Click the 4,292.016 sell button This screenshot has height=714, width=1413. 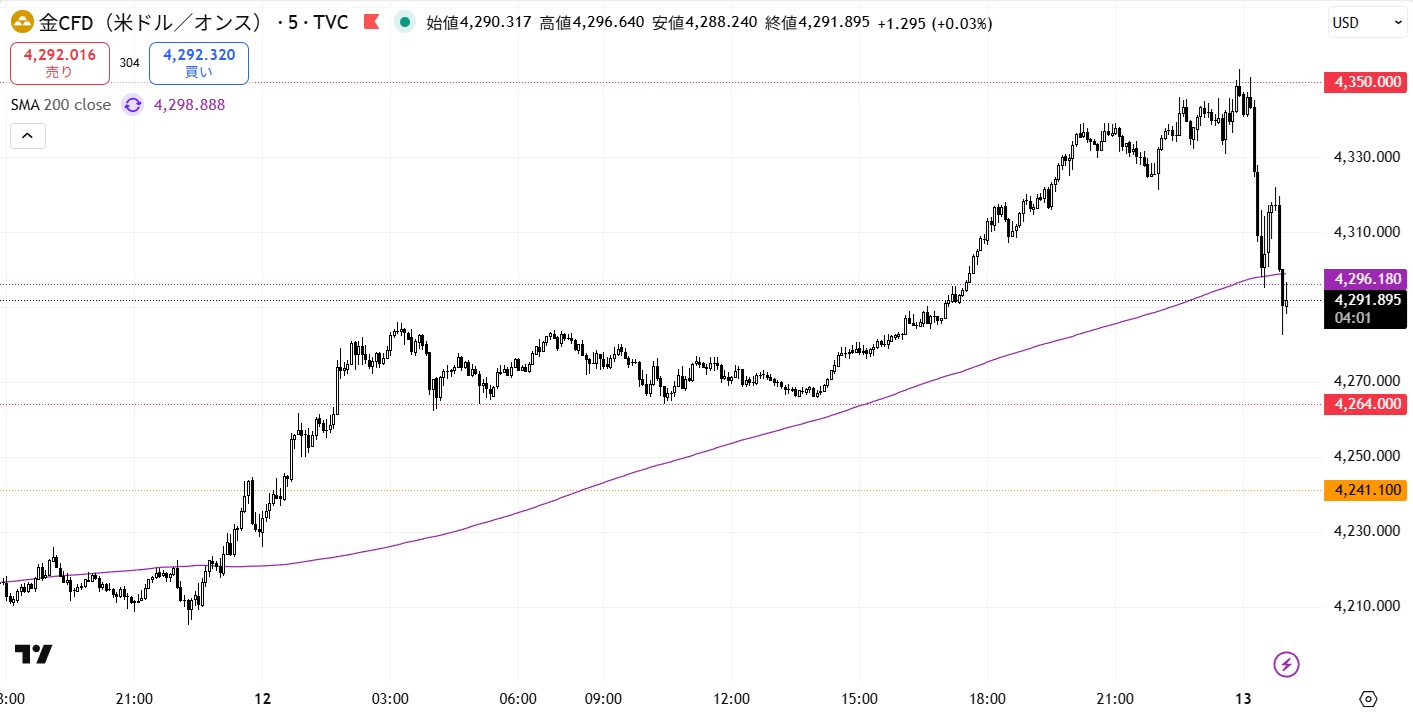(60, 63)
